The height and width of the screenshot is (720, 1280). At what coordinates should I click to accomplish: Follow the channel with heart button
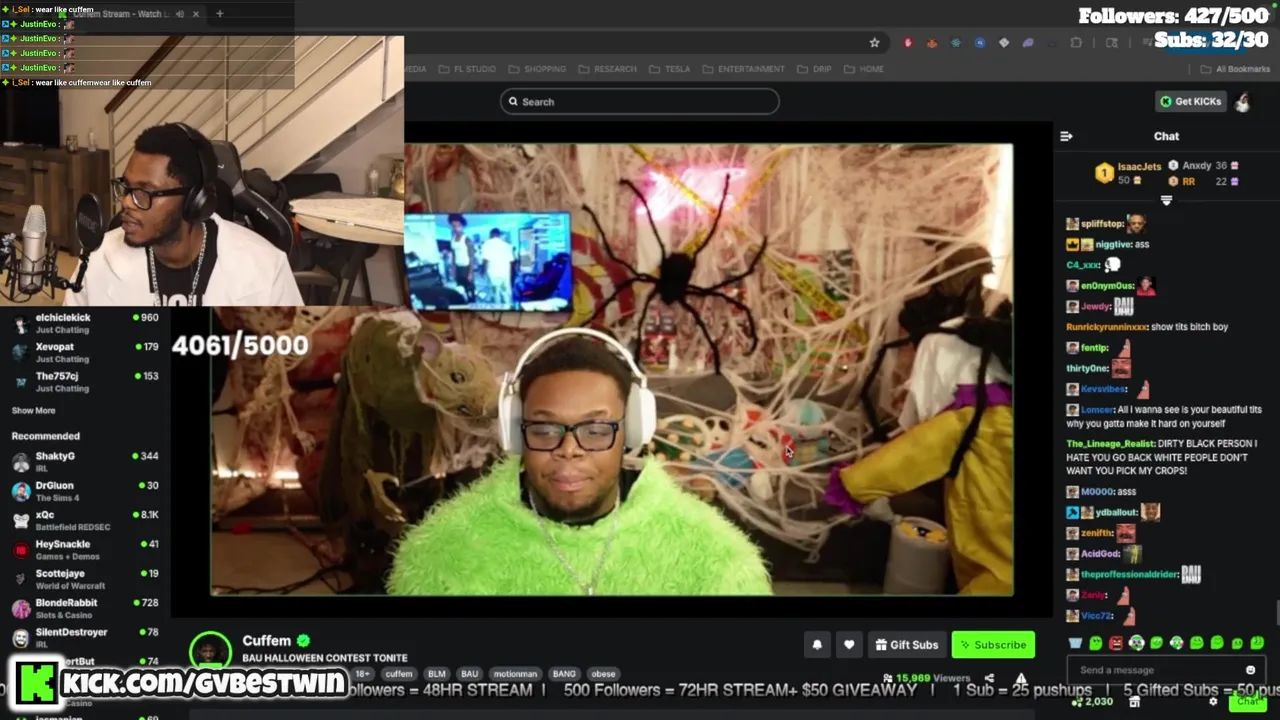849,645
